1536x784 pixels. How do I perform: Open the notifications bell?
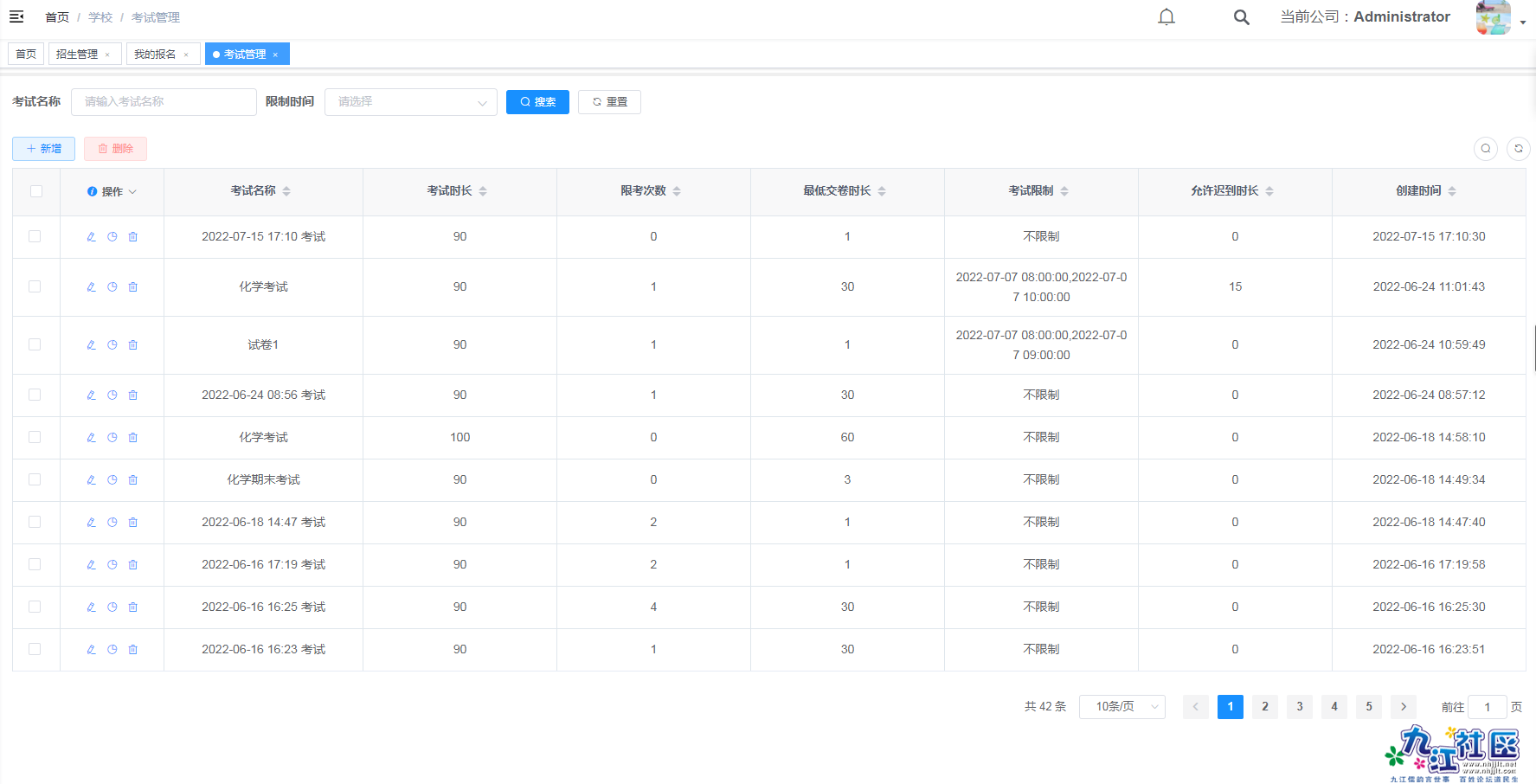tap(1166, 17)
